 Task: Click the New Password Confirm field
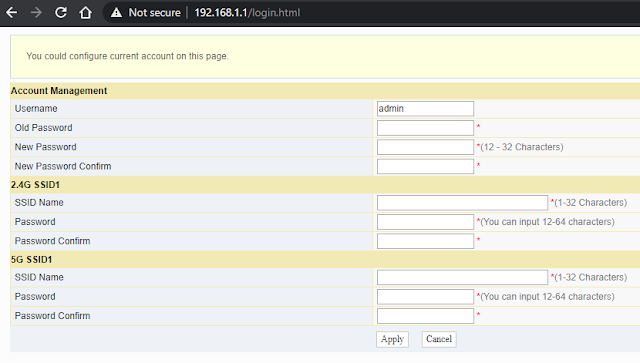coord(425,166)
